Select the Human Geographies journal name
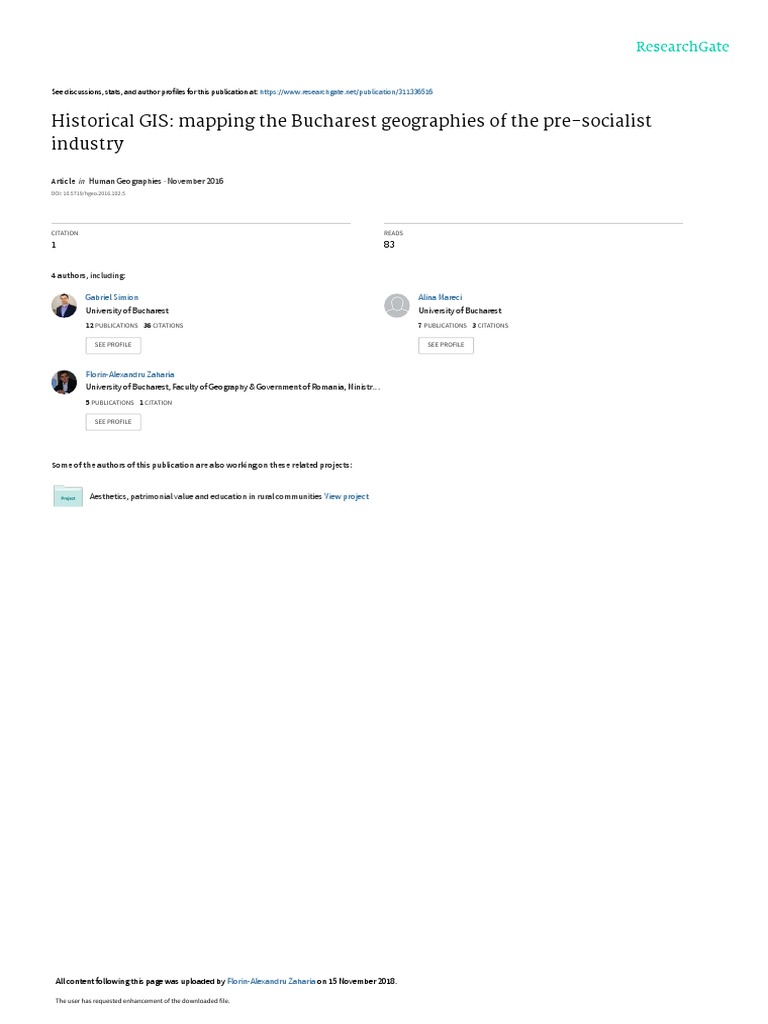The image size is (768, 1024). 125,181
